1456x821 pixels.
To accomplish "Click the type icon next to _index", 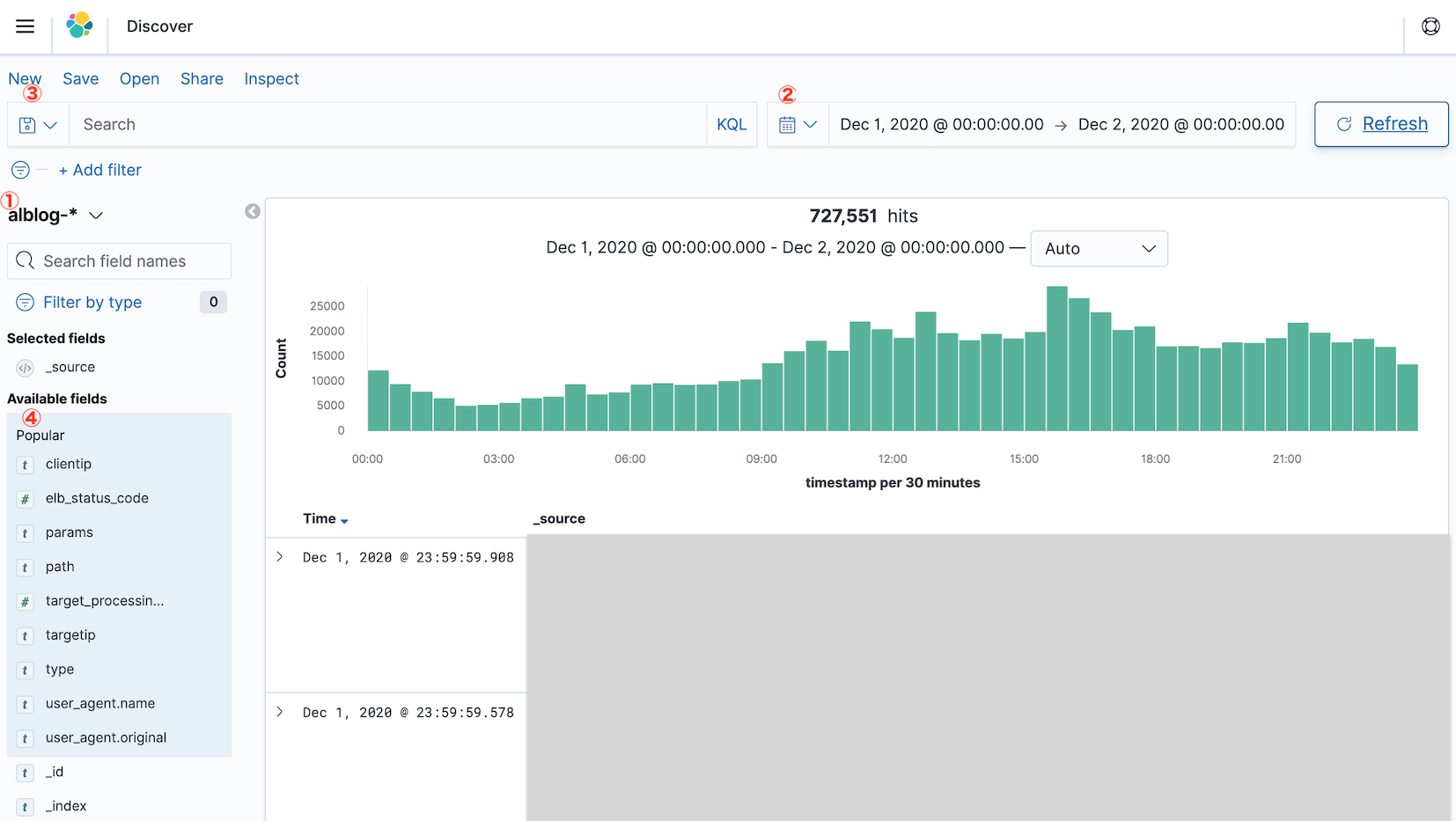I will pos(25,807).
